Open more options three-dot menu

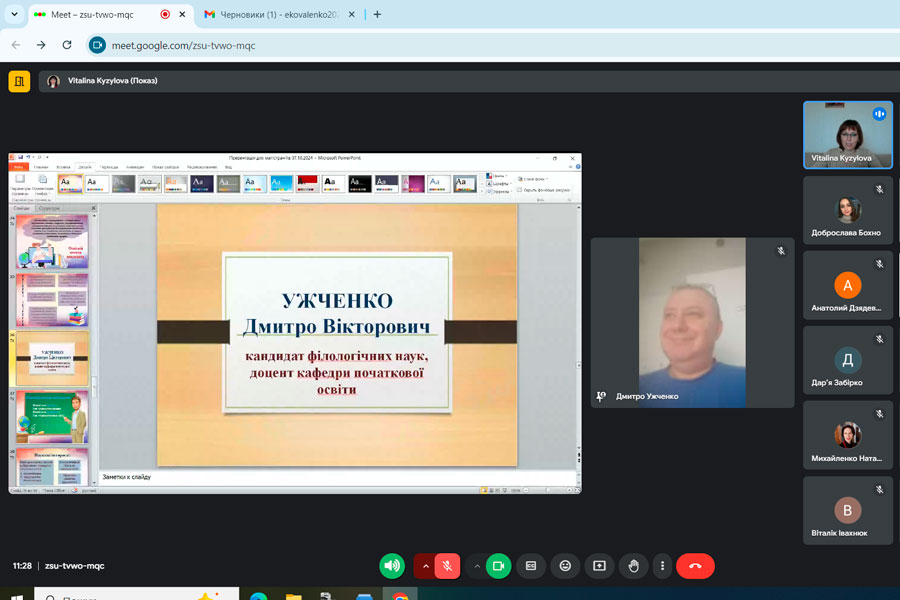[x=662, y=566]
